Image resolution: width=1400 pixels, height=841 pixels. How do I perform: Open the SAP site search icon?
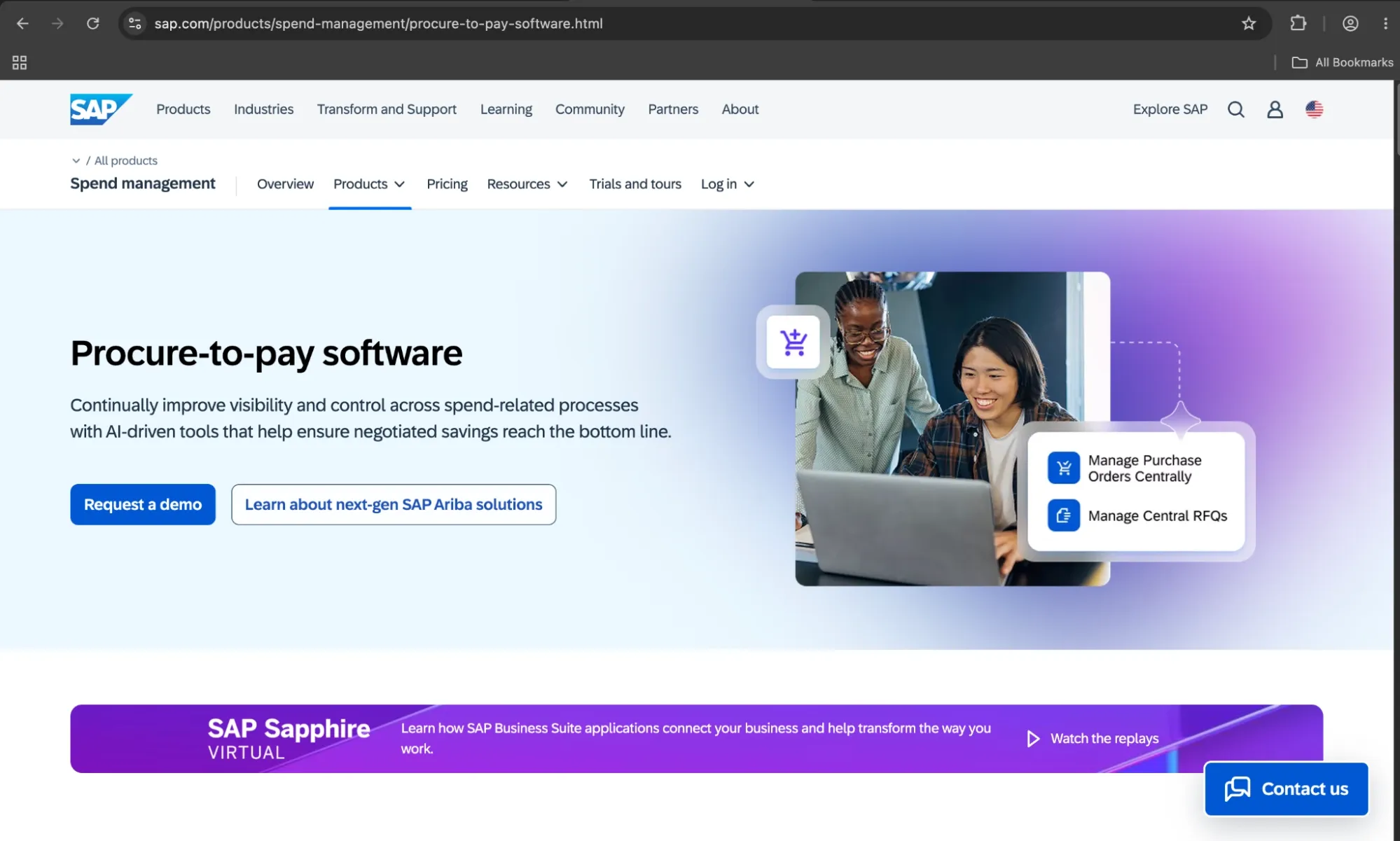point(1236,110)
